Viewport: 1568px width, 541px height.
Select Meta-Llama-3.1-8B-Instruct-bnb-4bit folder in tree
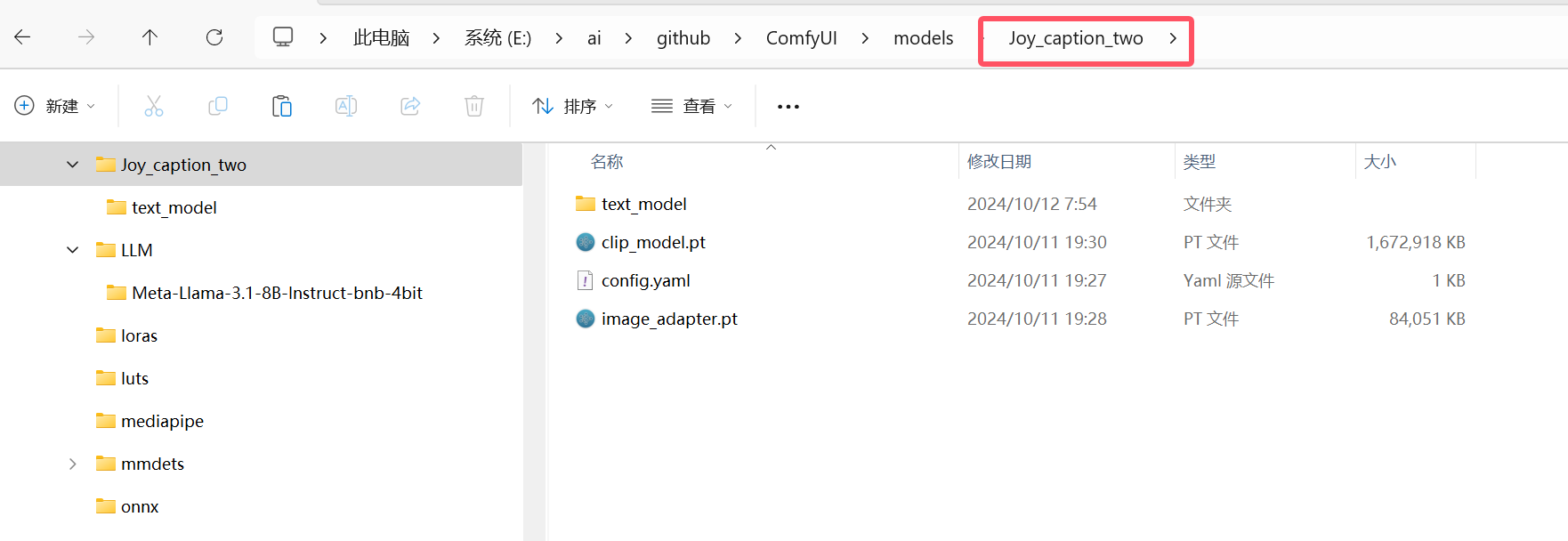click(277, 293)
